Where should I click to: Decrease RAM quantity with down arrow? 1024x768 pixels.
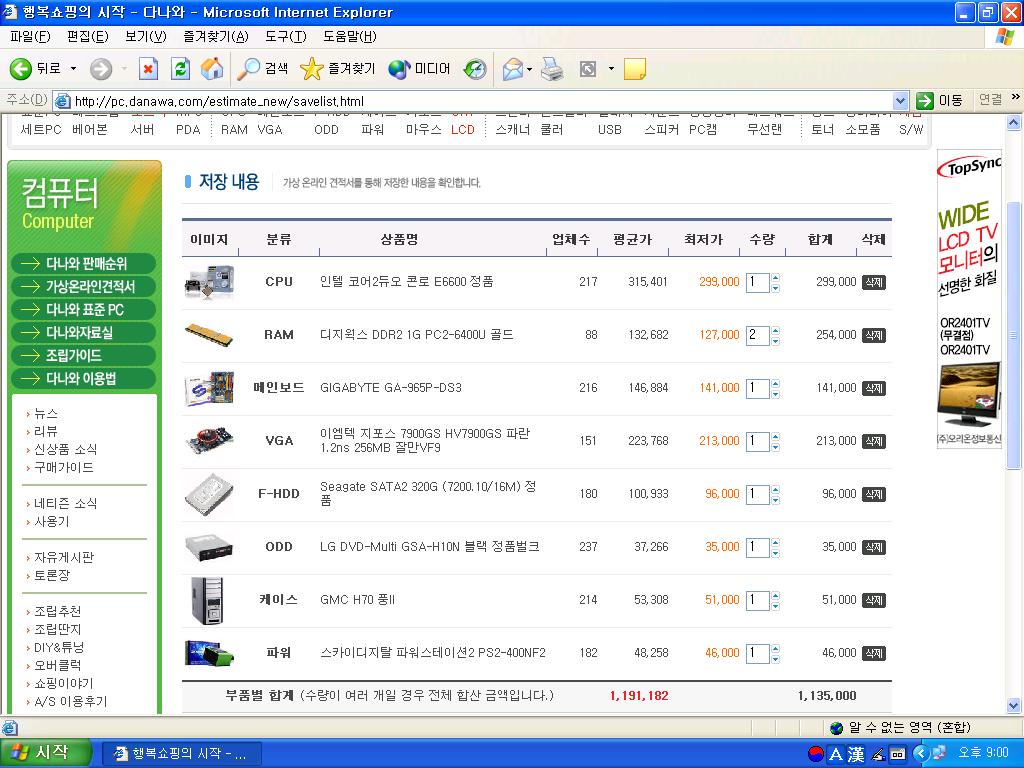[x=775, y=341]
